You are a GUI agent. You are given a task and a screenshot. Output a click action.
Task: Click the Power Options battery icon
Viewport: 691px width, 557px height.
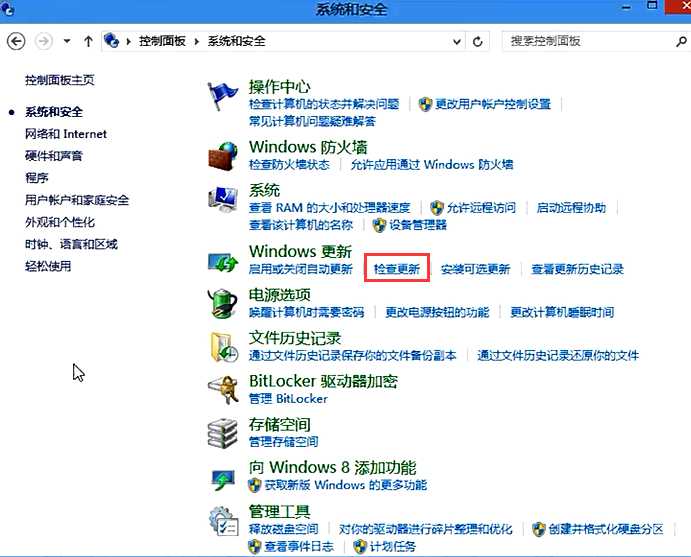pos(223,303)
